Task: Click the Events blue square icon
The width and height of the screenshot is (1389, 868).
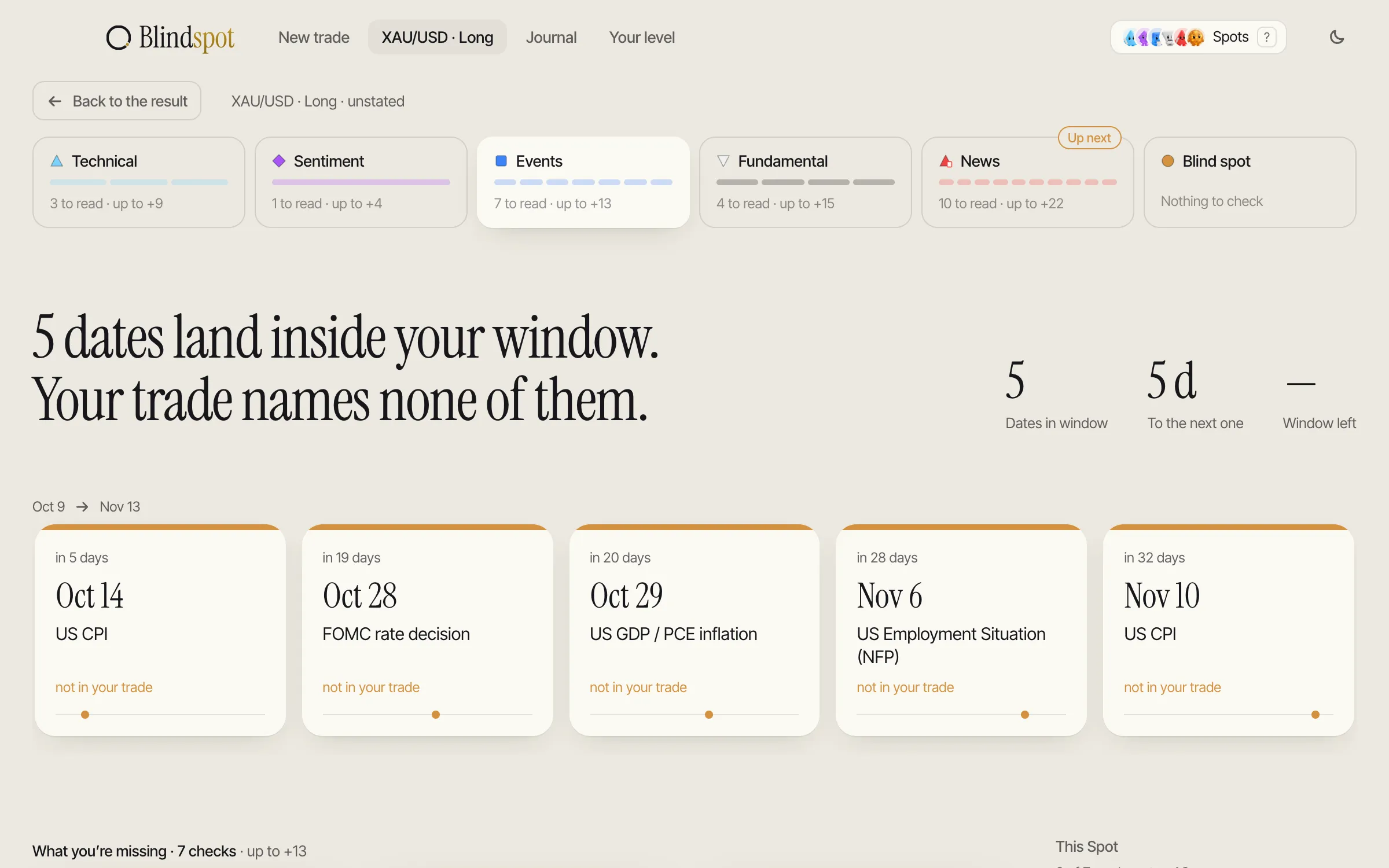Action: pos(501,161)
